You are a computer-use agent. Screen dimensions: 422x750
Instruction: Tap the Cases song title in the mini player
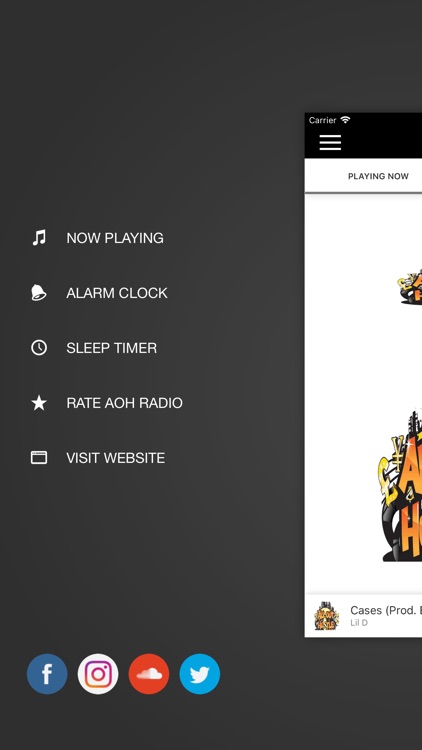coord(386,610)
